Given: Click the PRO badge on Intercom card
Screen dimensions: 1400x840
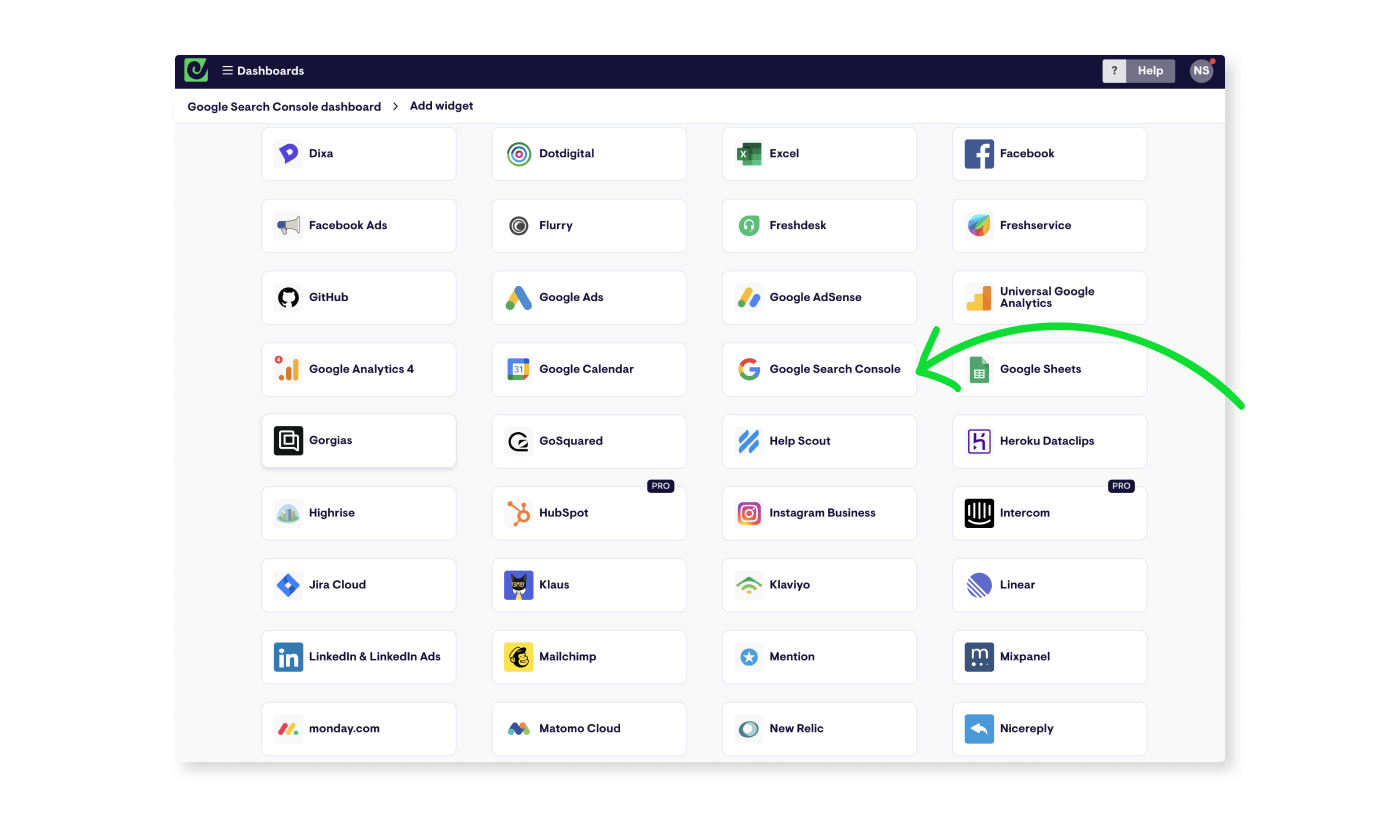Looking at the screenshot, I should click(1121, 486).
